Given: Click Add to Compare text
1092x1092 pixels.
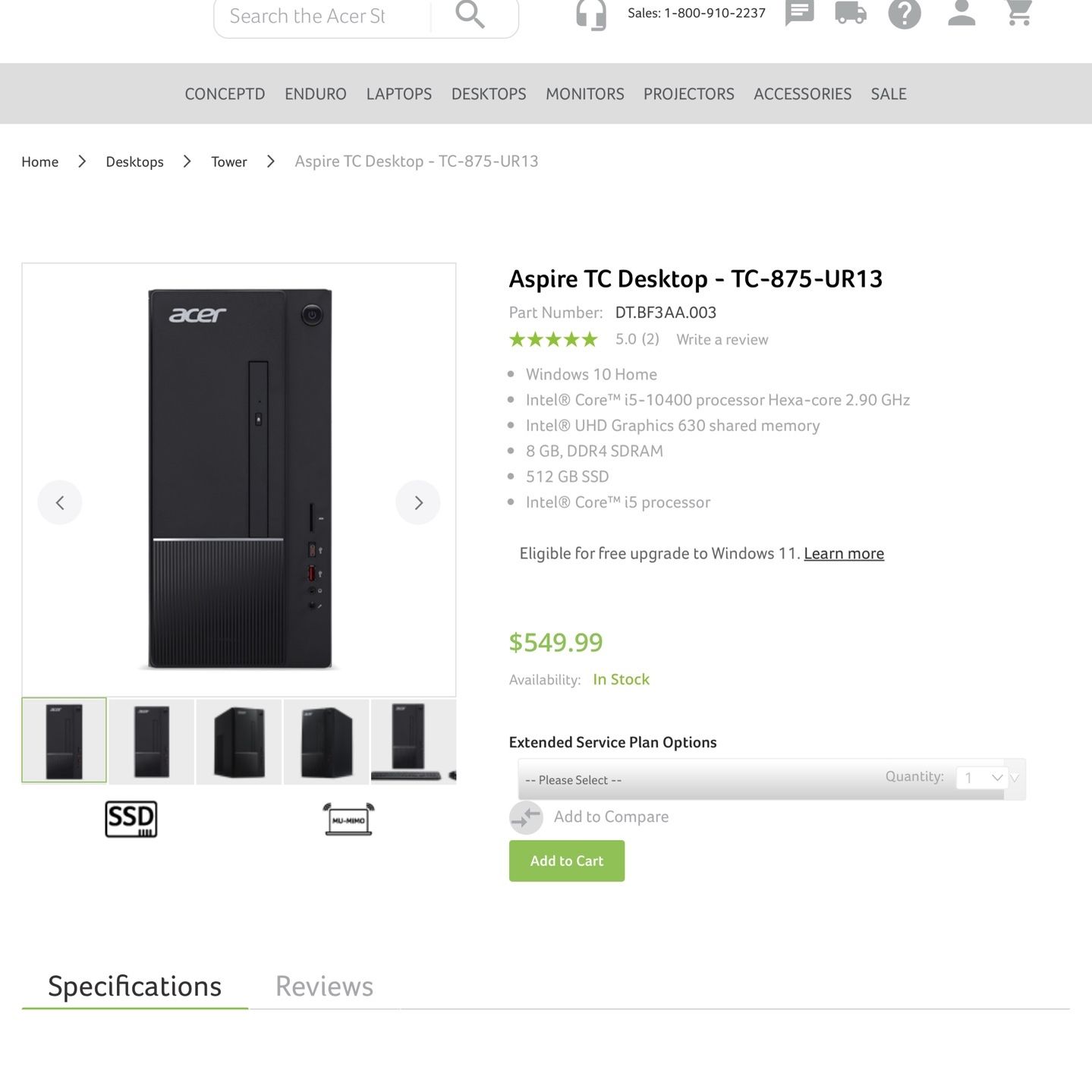Looking at the screenshot, I should [x=612, y=817].
